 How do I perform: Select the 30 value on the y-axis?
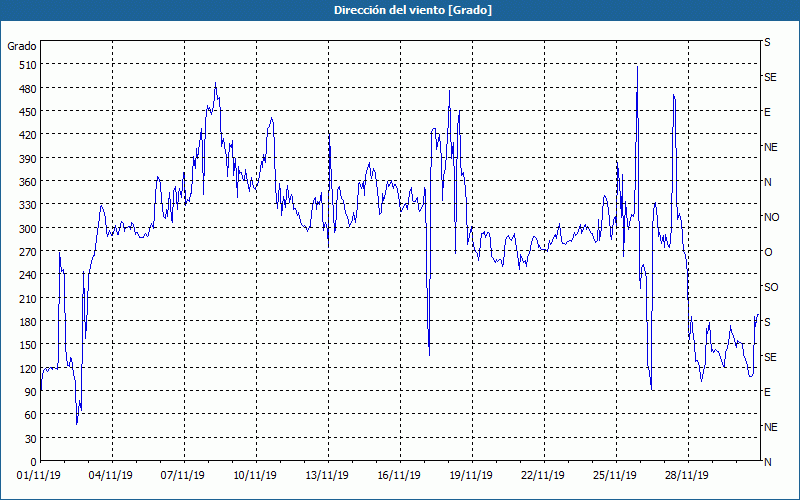(x=31, y=439)
